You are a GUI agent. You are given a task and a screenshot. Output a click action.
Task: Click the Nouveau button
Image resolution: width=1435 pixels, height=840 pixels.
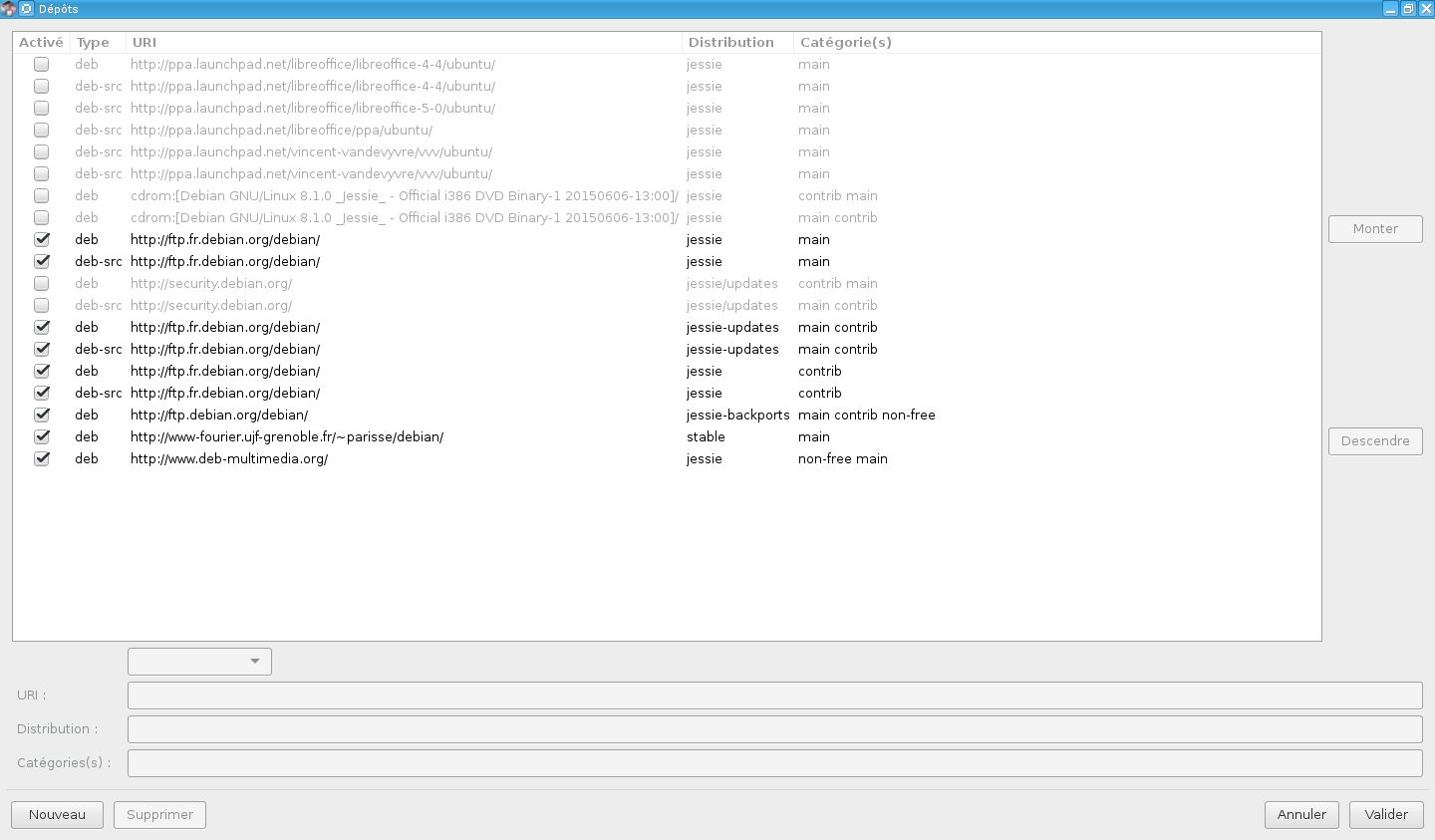[x=57, y=815]
